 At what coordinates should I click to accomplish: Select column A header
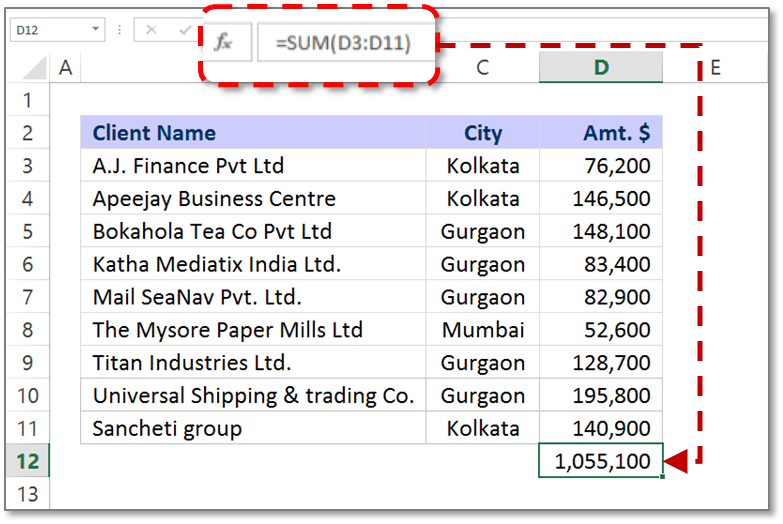[65, 67]
